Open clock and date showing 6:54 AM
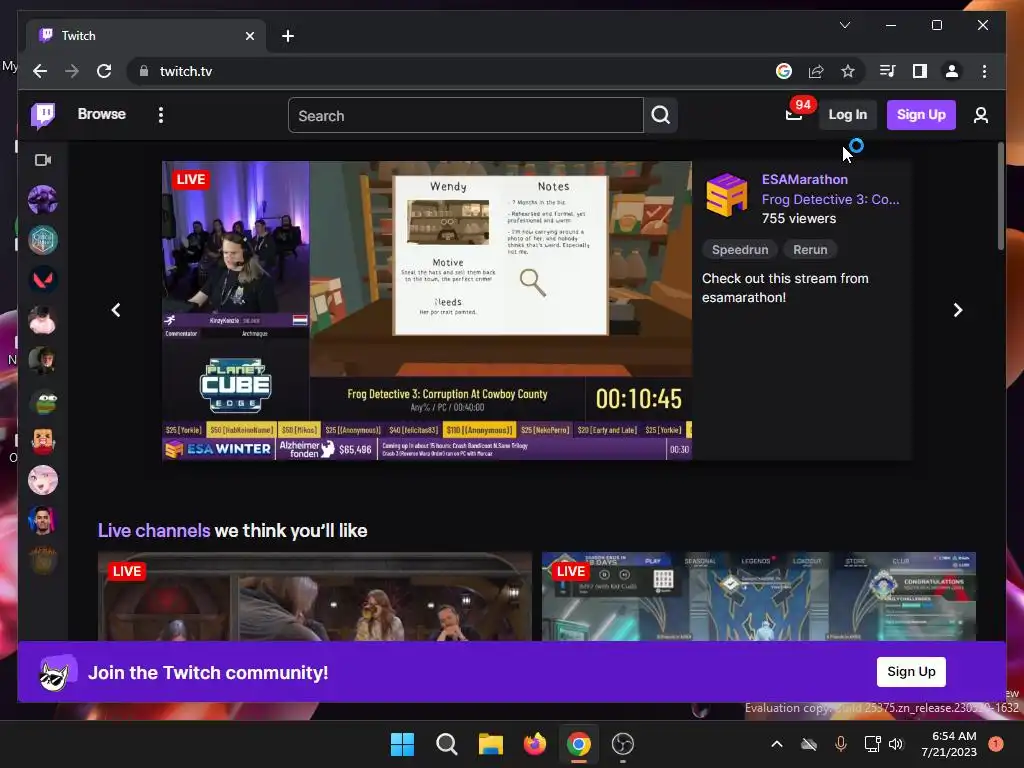 (949, 744)
